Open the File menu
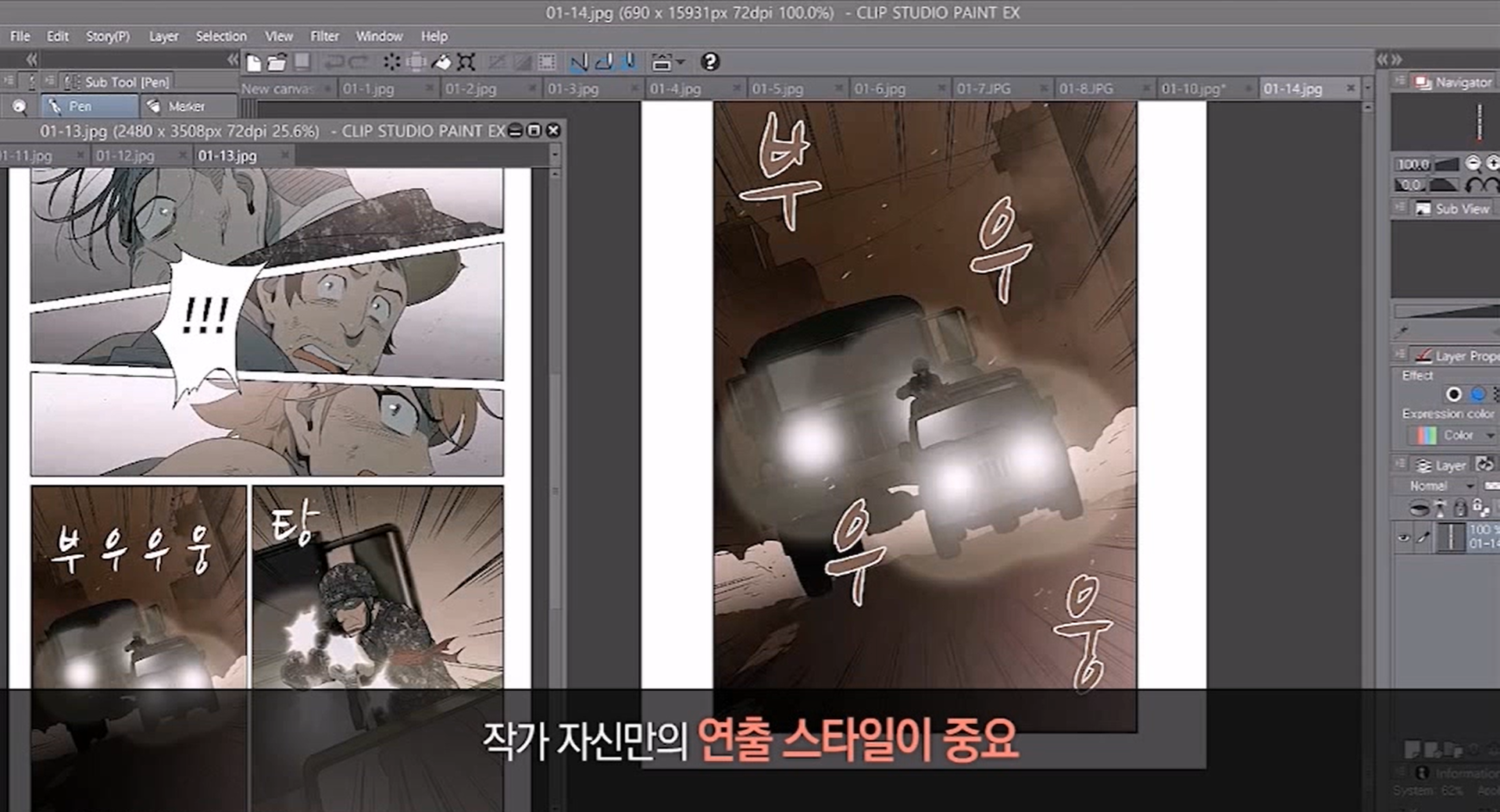 pyautogui.click(x=20, y=36)
